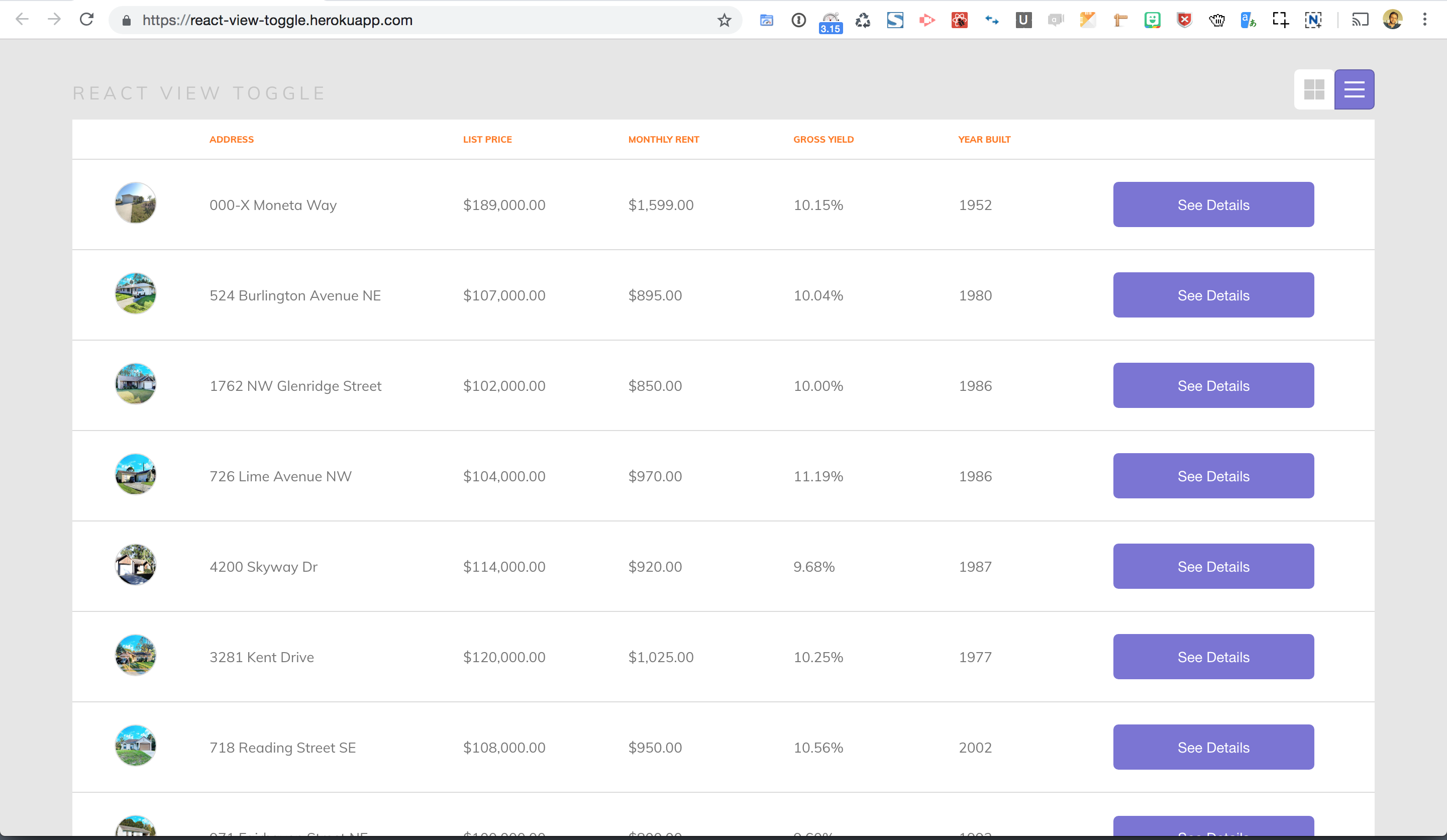Activate the list view toggle
The height and width of the screenshot is (840, 1447).
[x=1354, y=89]
